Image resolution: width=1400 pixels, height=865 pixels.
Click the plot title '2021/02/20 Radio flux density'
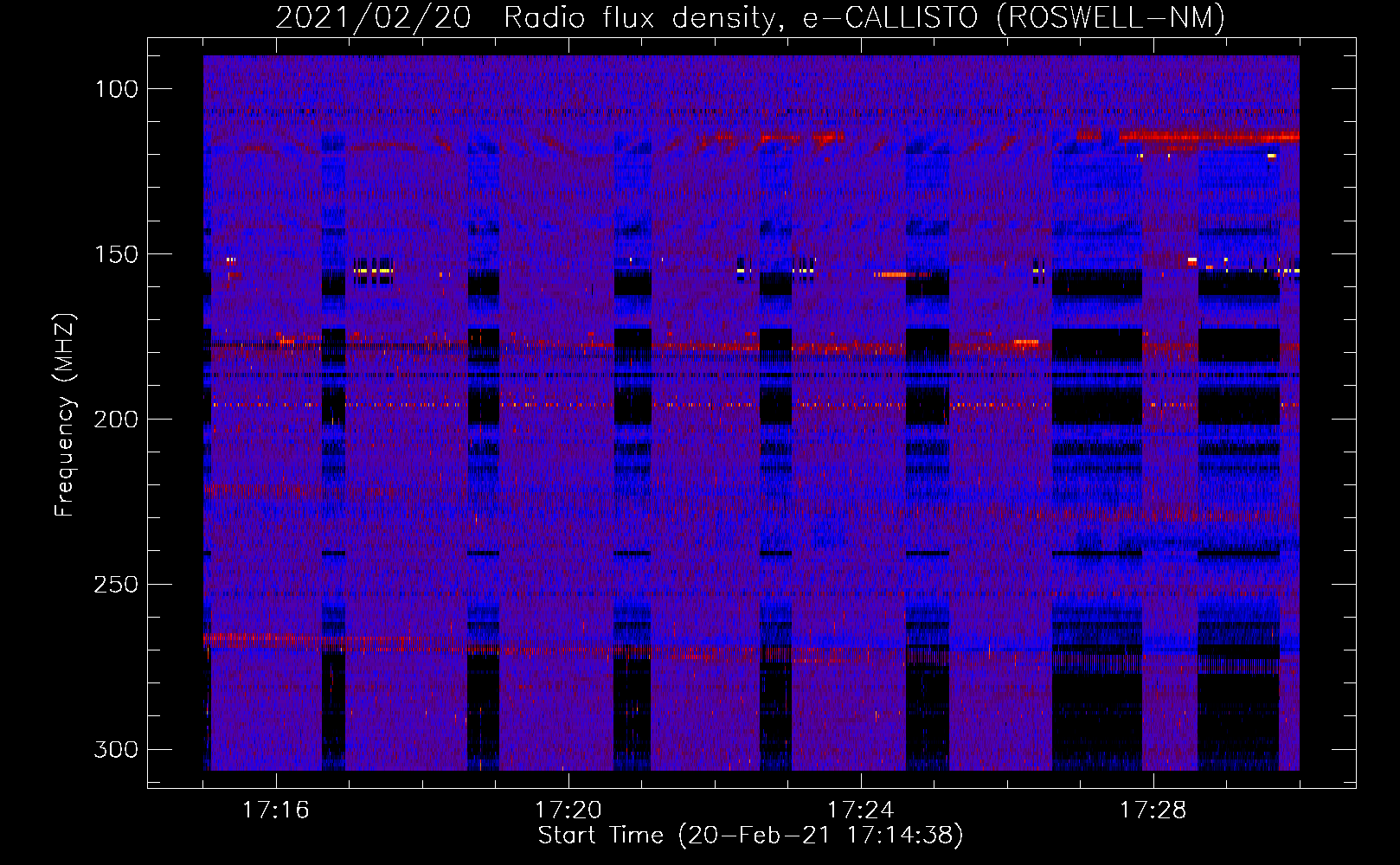(751, 17)
